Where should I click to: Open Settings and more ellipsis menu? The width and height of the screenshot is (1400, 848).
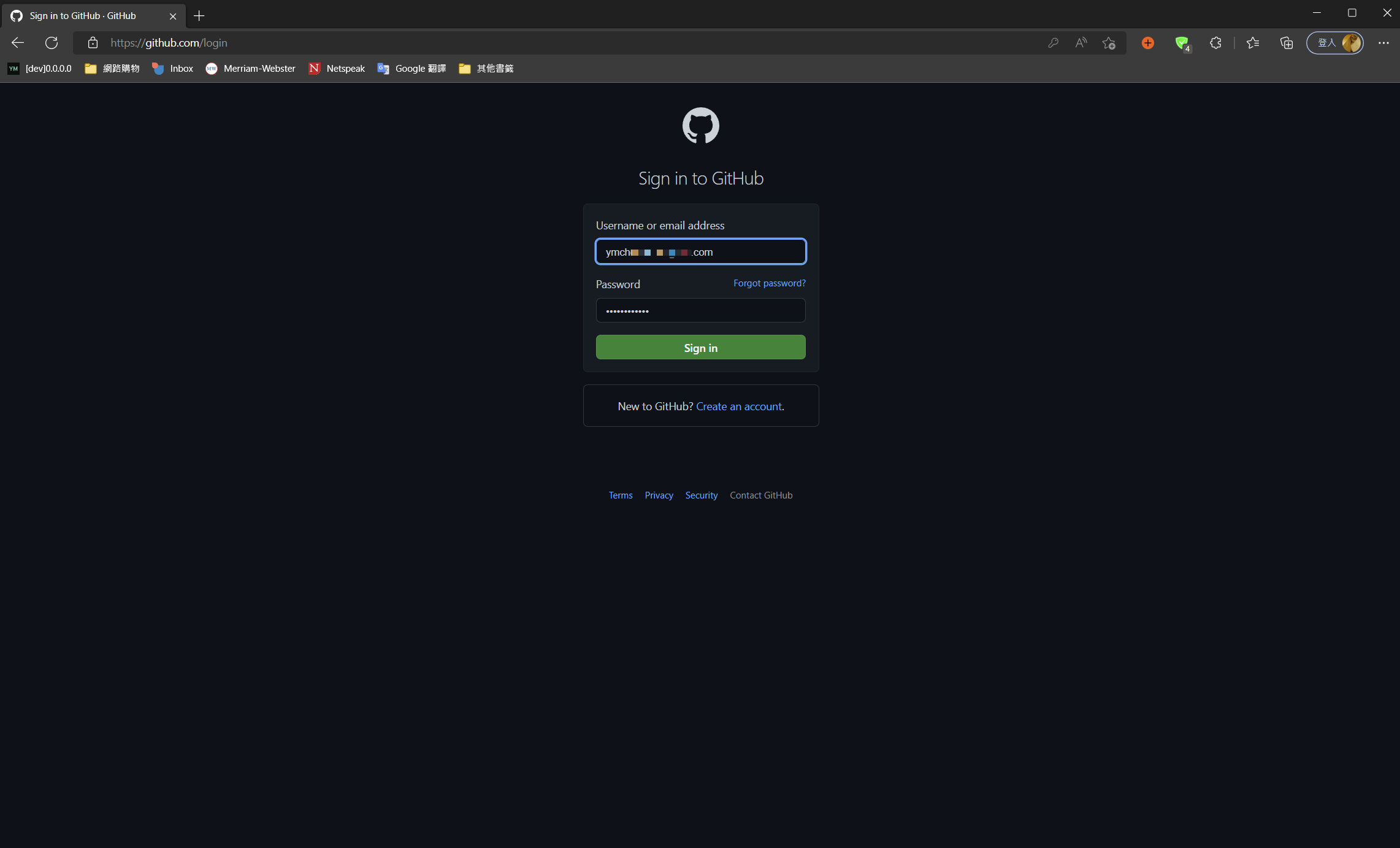click(x=1383, y=43)
